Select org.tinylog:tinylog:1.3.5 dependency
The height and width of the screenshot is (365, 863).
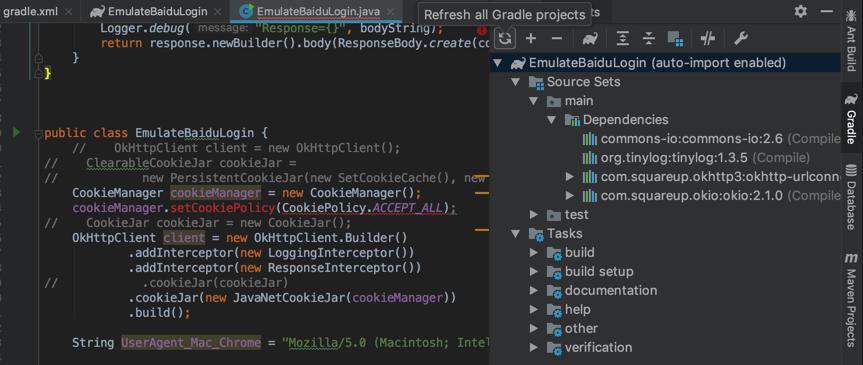pyautogui.click(x=665, y=158)
